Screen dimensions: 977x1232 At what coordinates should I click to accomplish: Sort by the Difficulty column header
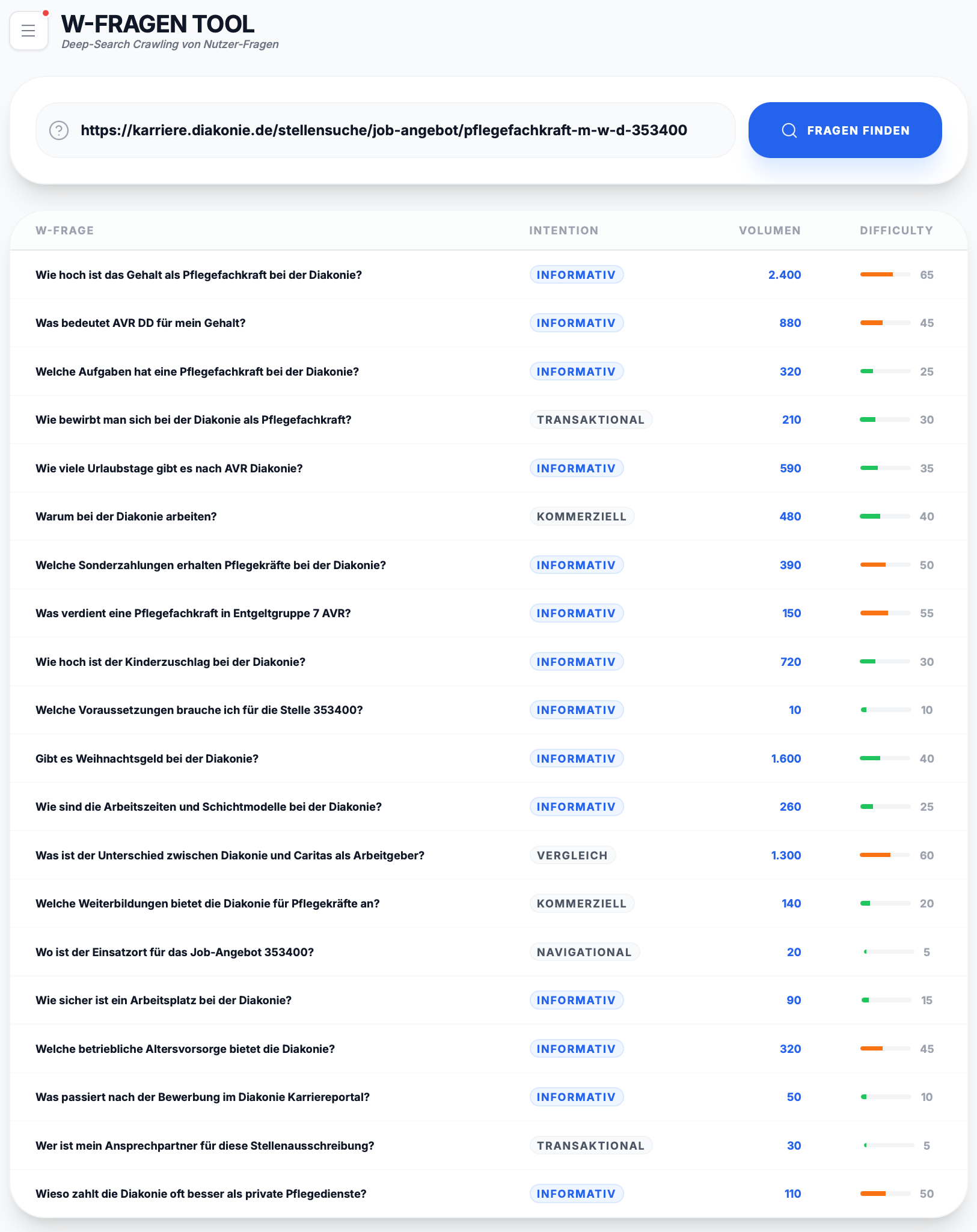click(x=896, y=231)
